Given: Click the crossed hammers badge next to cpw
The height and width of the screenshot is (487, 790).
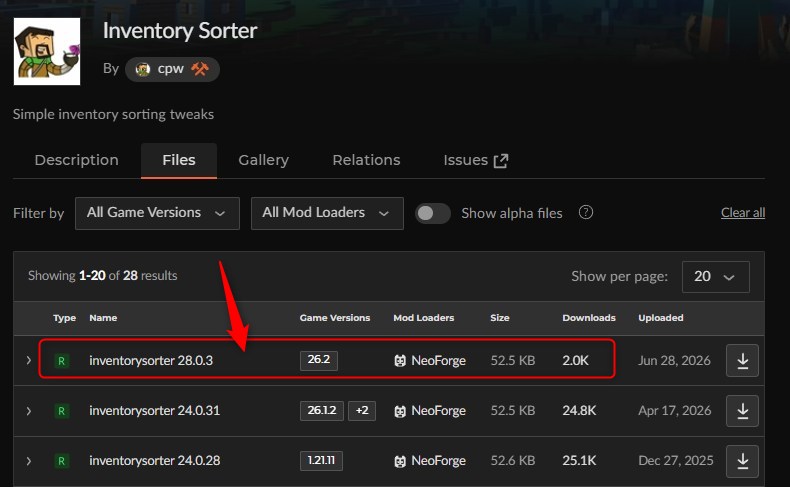Looking at the screenshot, I should [x=200, y=68].
